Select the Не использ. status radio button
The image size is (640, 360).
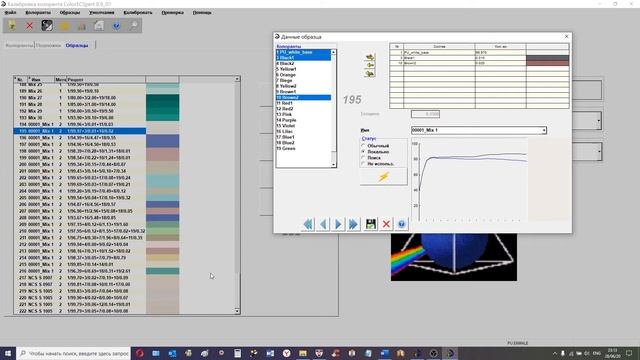click(363, 164)
